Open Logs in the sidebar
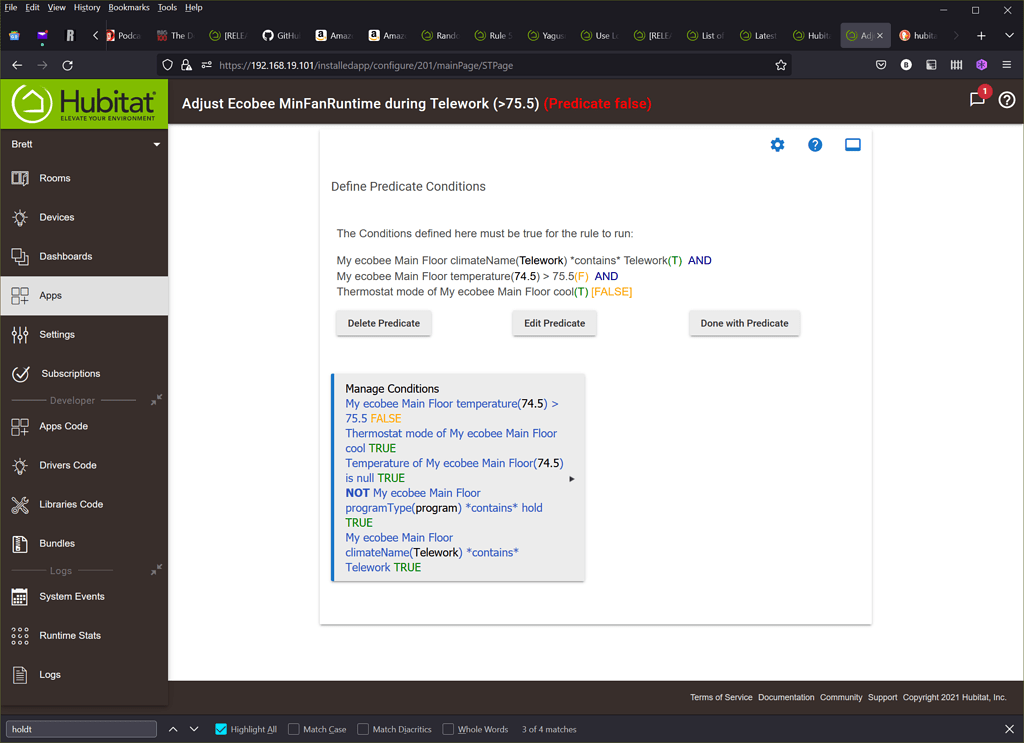1024x743 pixels. (x=50, y=675)
